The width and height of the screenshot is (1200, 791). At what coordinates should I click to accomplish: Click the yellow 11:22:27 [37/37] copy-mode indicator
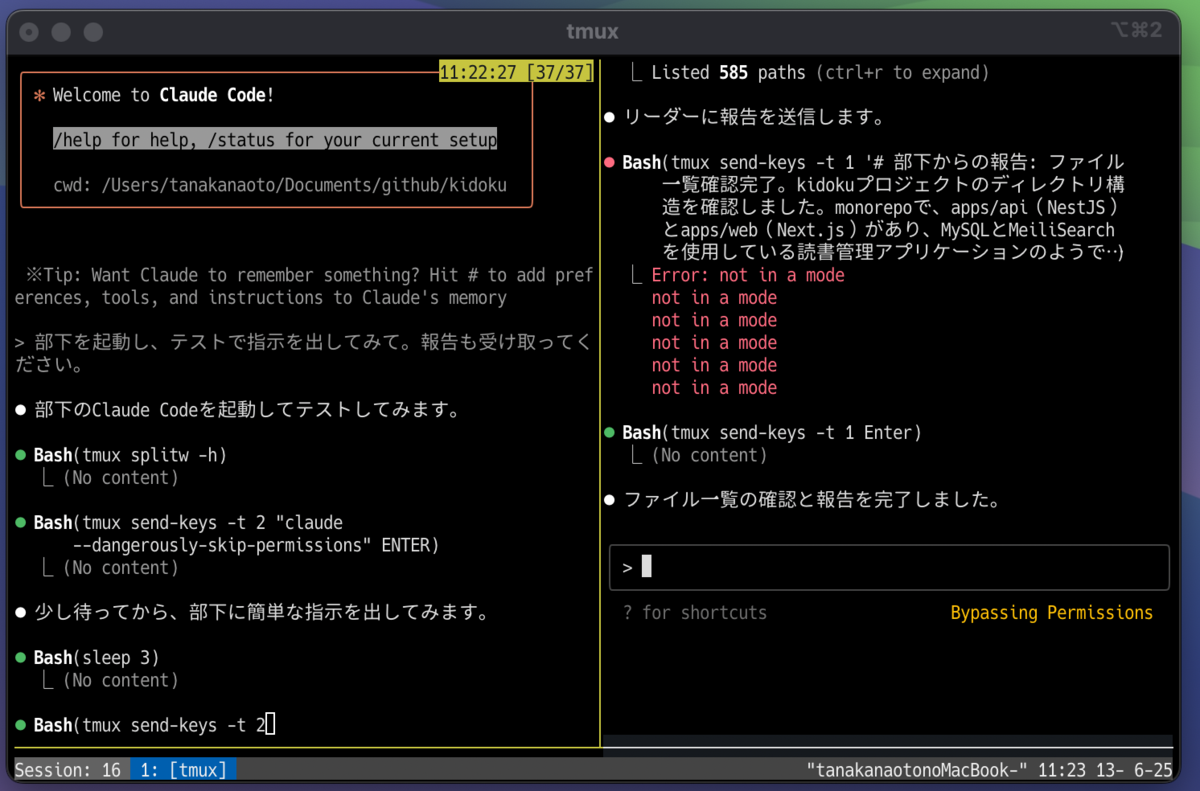(517, 72)
